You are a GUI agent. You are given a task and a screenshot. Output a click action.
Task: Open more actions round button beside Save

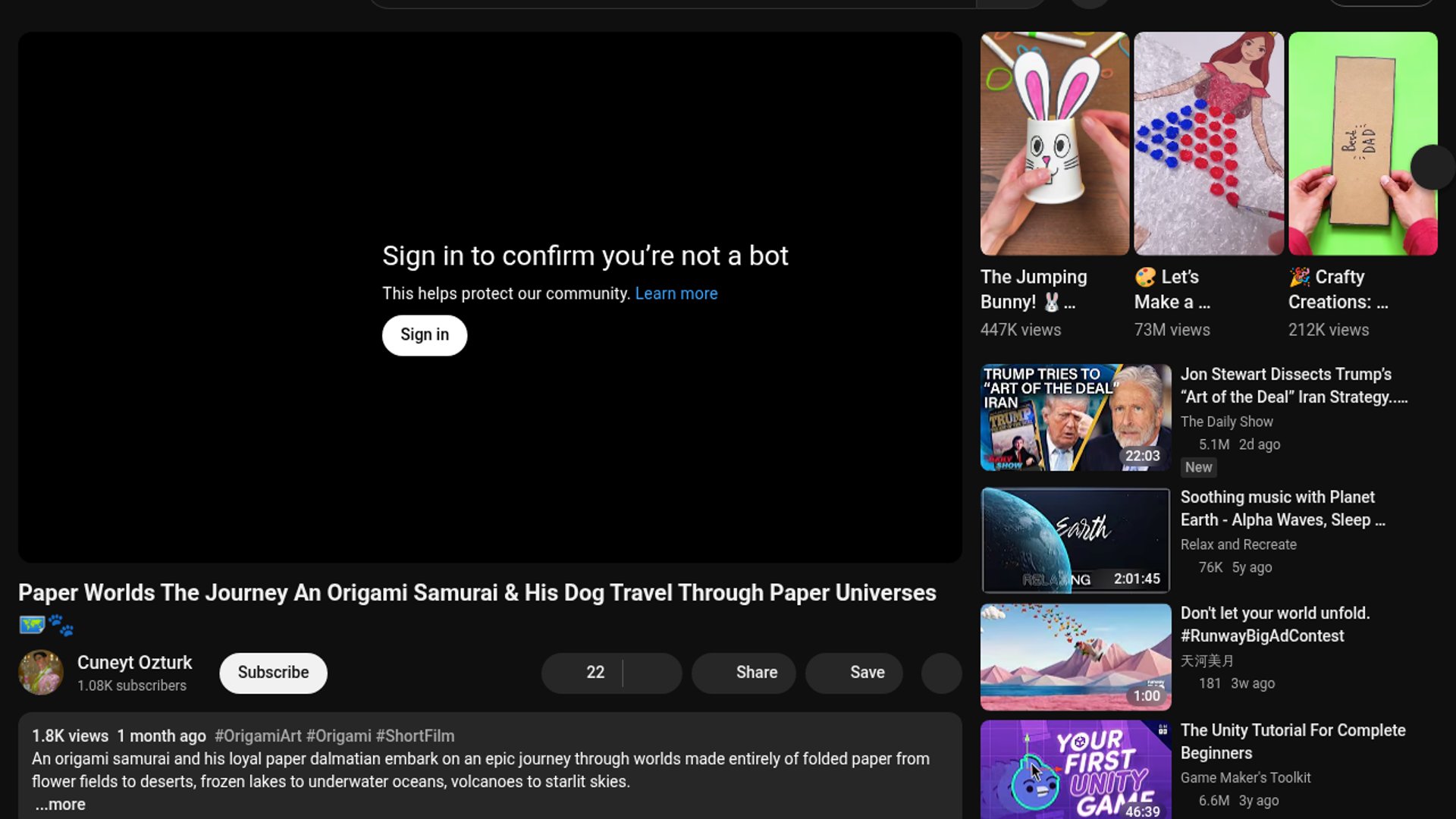[x=941, y=673]
